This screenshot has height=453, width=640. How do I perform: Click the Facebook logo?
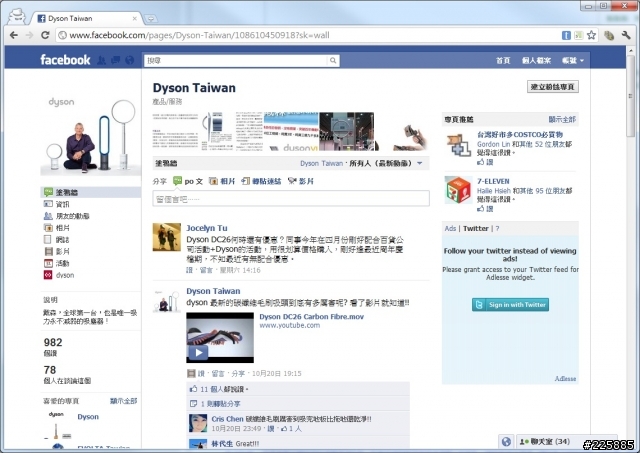65,60
